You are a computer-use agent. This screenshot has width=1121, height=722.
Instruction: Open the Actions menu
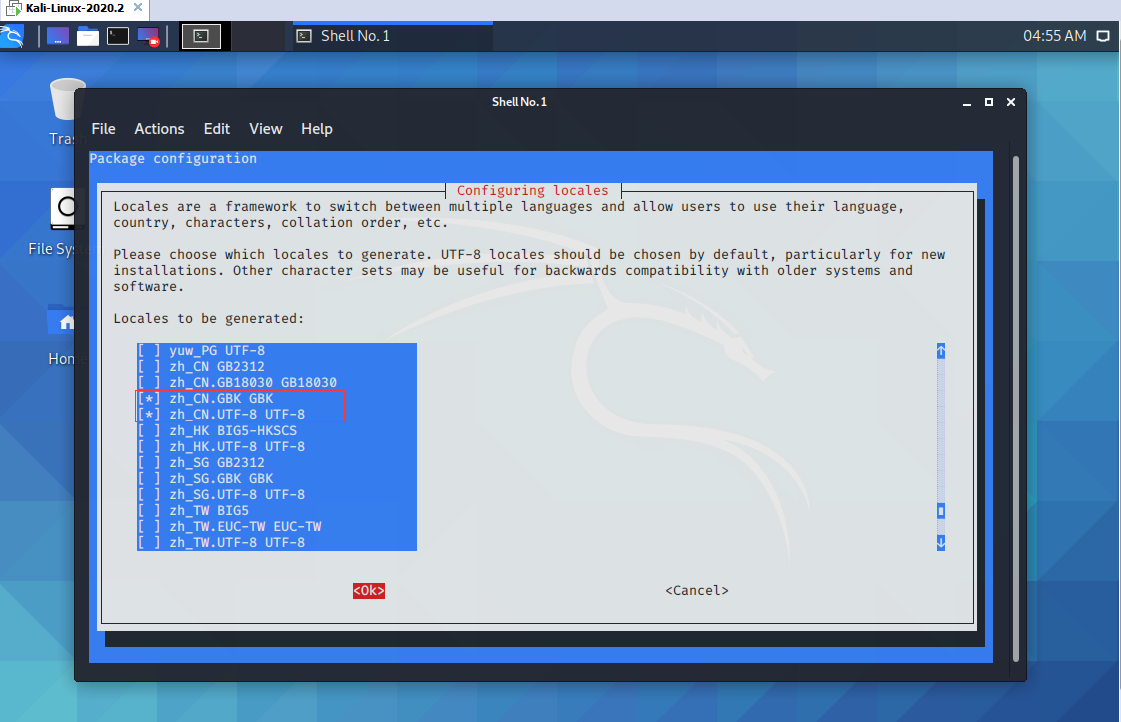[159, 129]
